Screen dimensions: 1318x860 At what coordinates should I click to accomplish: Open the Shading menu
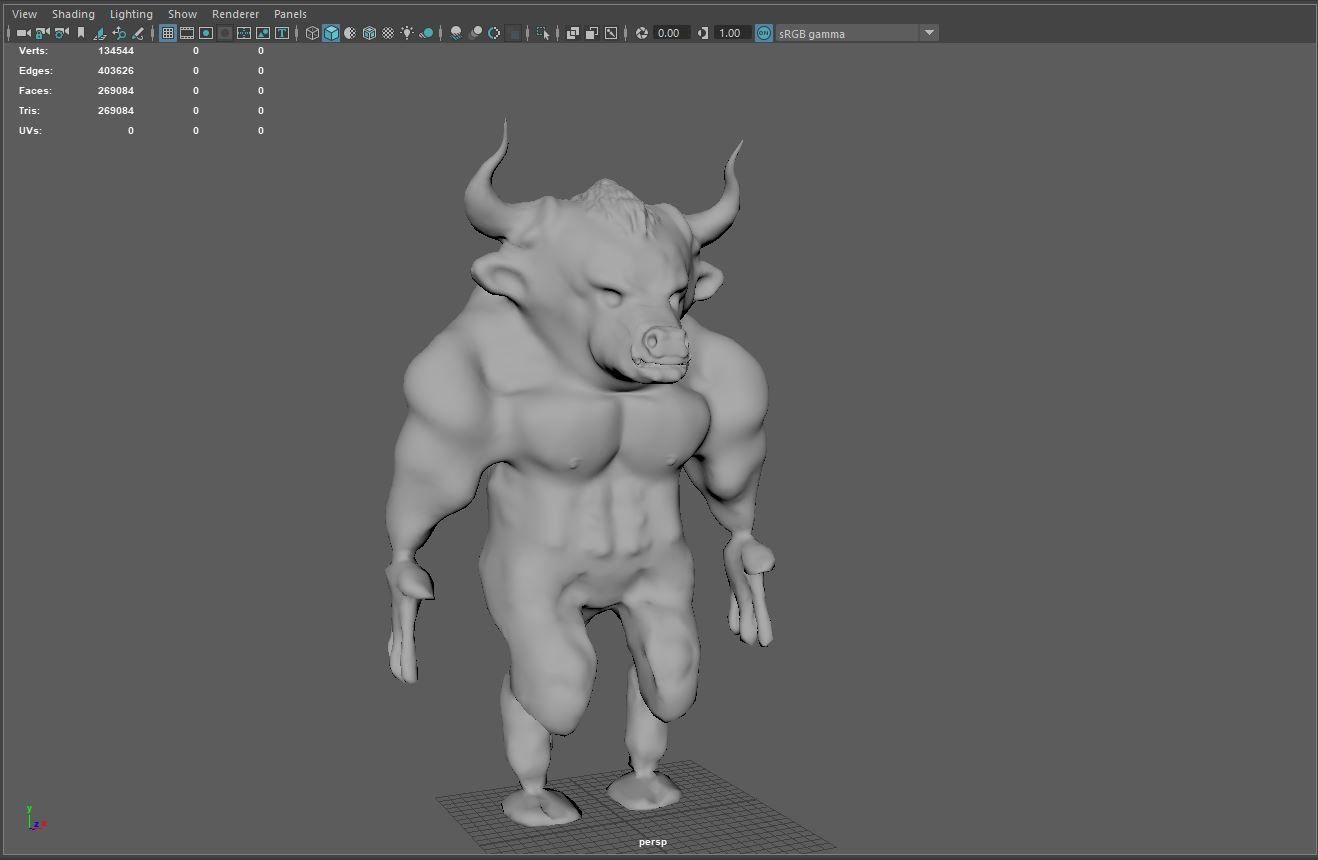click(73, 14)
